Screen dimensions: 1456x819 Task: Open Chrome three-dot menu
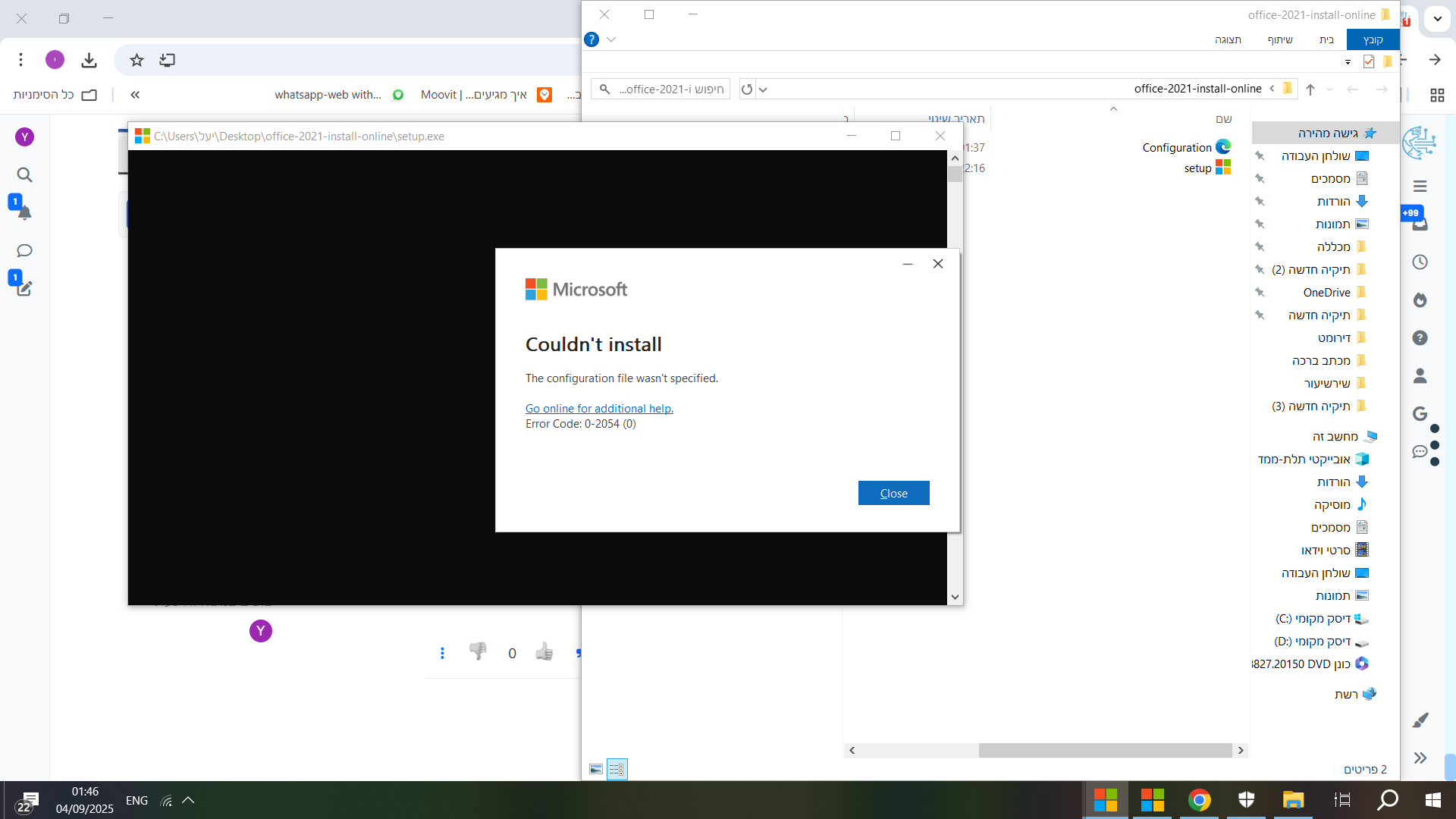[x=21, y=60]
